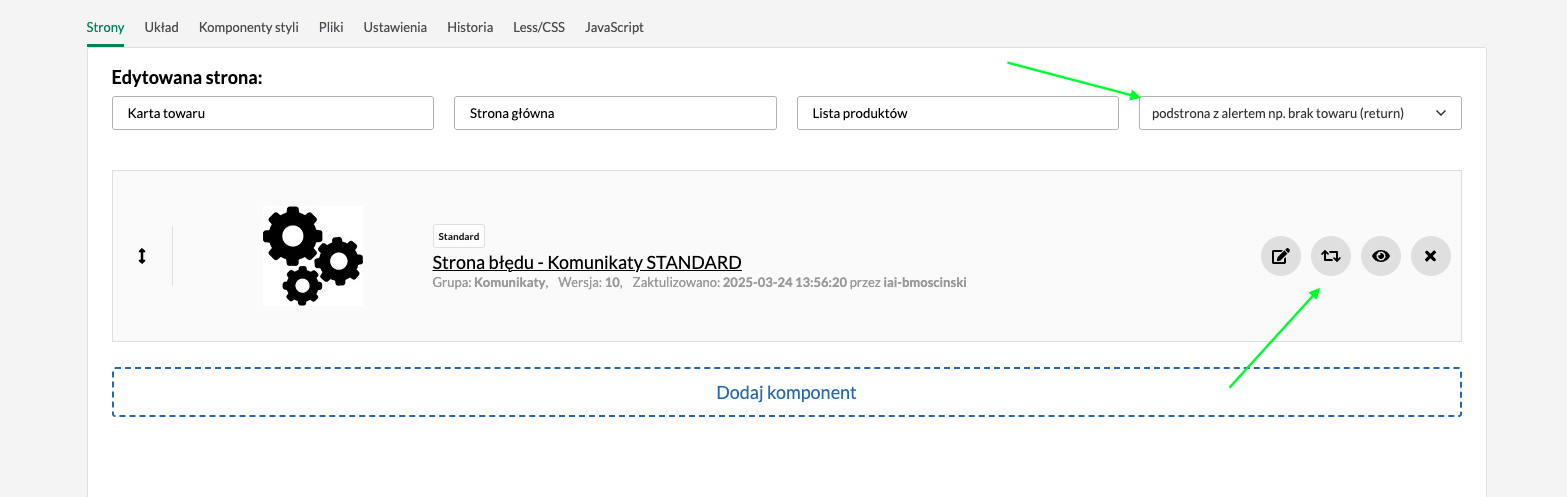
Task: Click the author name iai-bmoscinski
Action: click(x=925, y=283)
